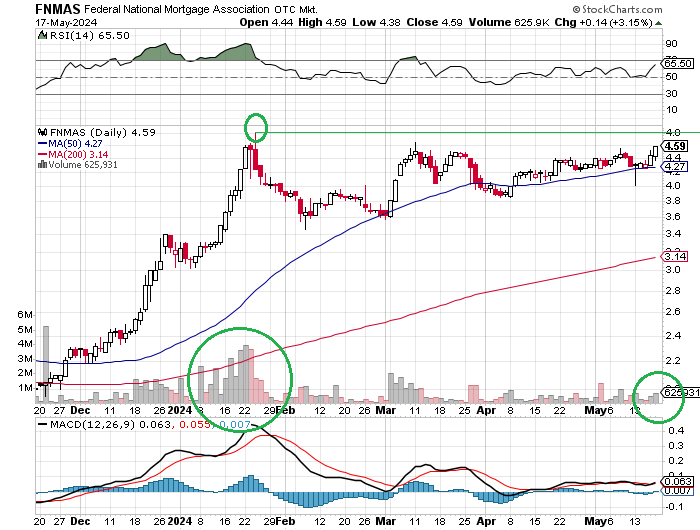Click the 3.0 price level on right axis
Screen dimensions: 700x530
pyautogui.click(x=673, y=270)
